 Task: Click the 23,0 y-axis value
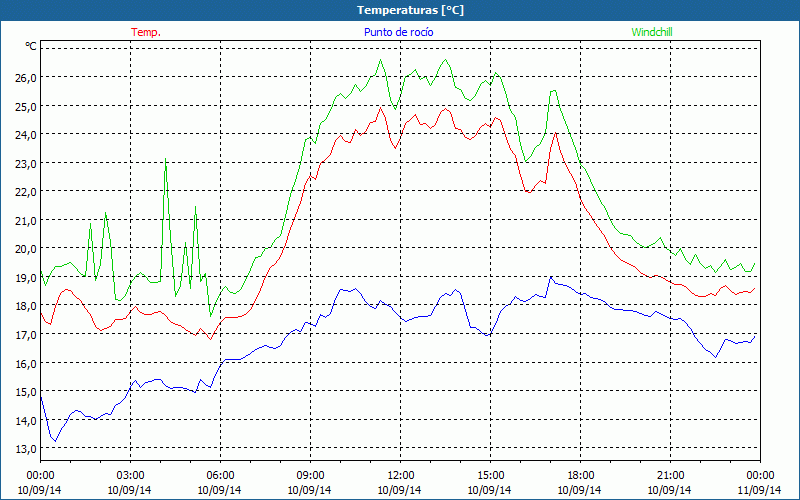27,164
